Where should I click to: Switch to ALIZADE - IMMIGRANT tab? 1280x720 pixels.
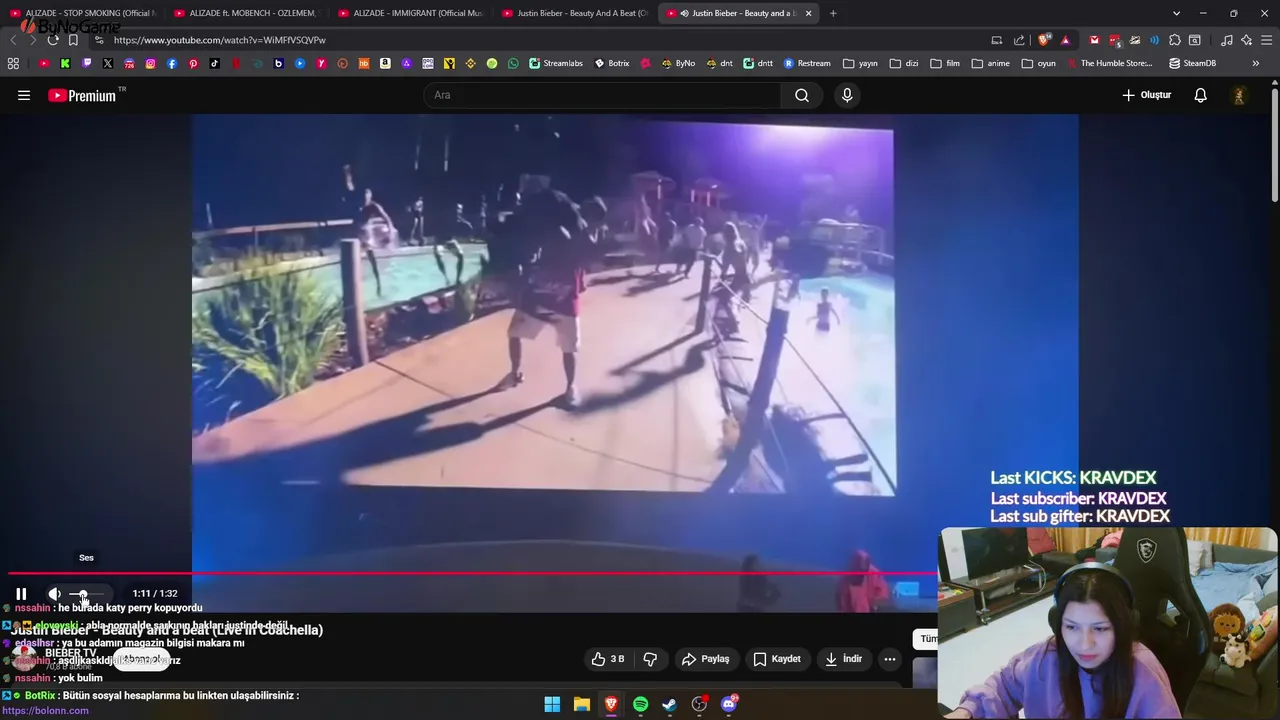412,13
